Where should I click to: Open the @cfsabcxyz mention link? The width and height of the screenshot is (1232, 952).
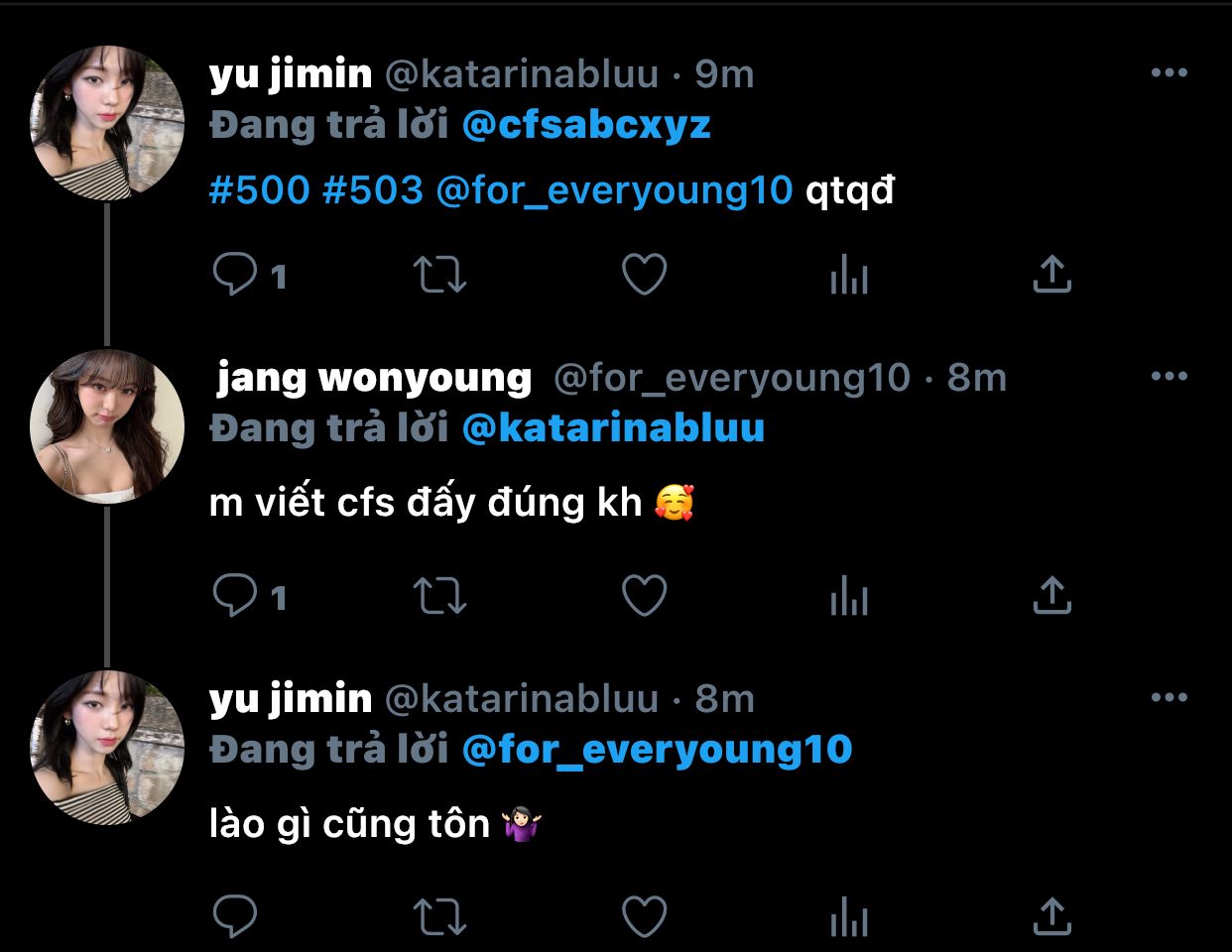(x=586, y=125)
